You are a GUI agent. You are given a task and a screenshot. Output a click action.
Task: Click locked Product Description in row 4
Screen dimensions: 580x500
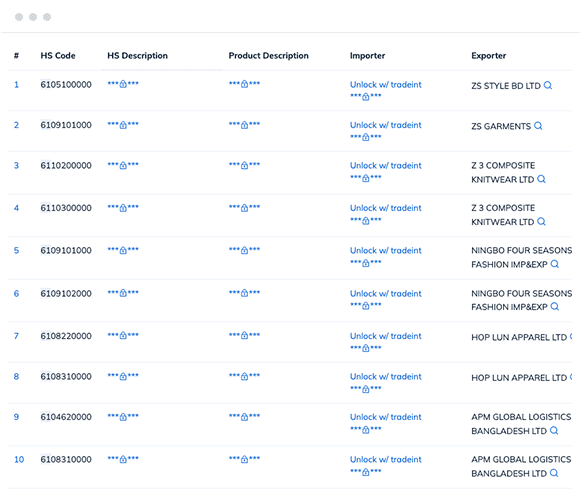pyautogui.click(x=244, y=207)
